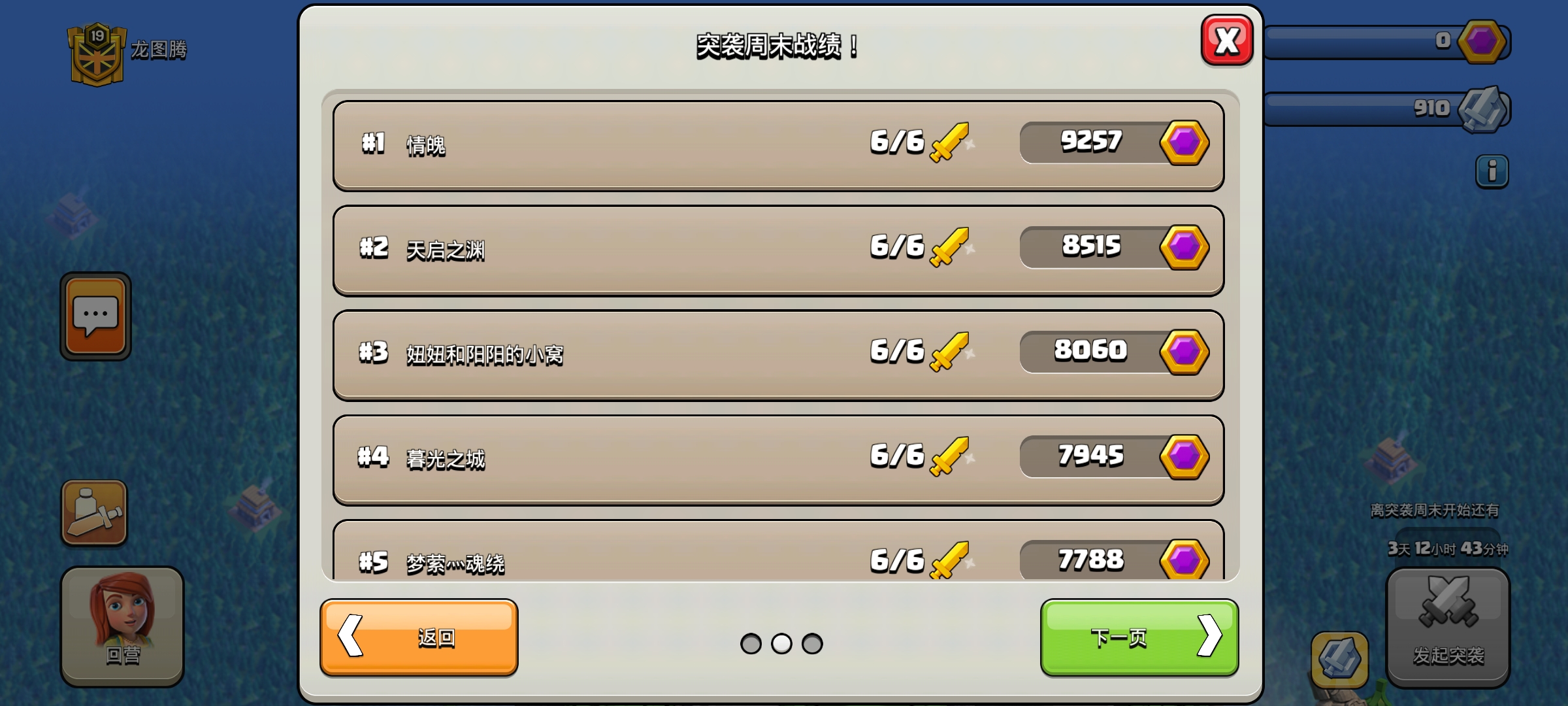
Task: Tap the purple capital gold hexagon at top right
Action: pyautogui.click(x=1481, y=42)
